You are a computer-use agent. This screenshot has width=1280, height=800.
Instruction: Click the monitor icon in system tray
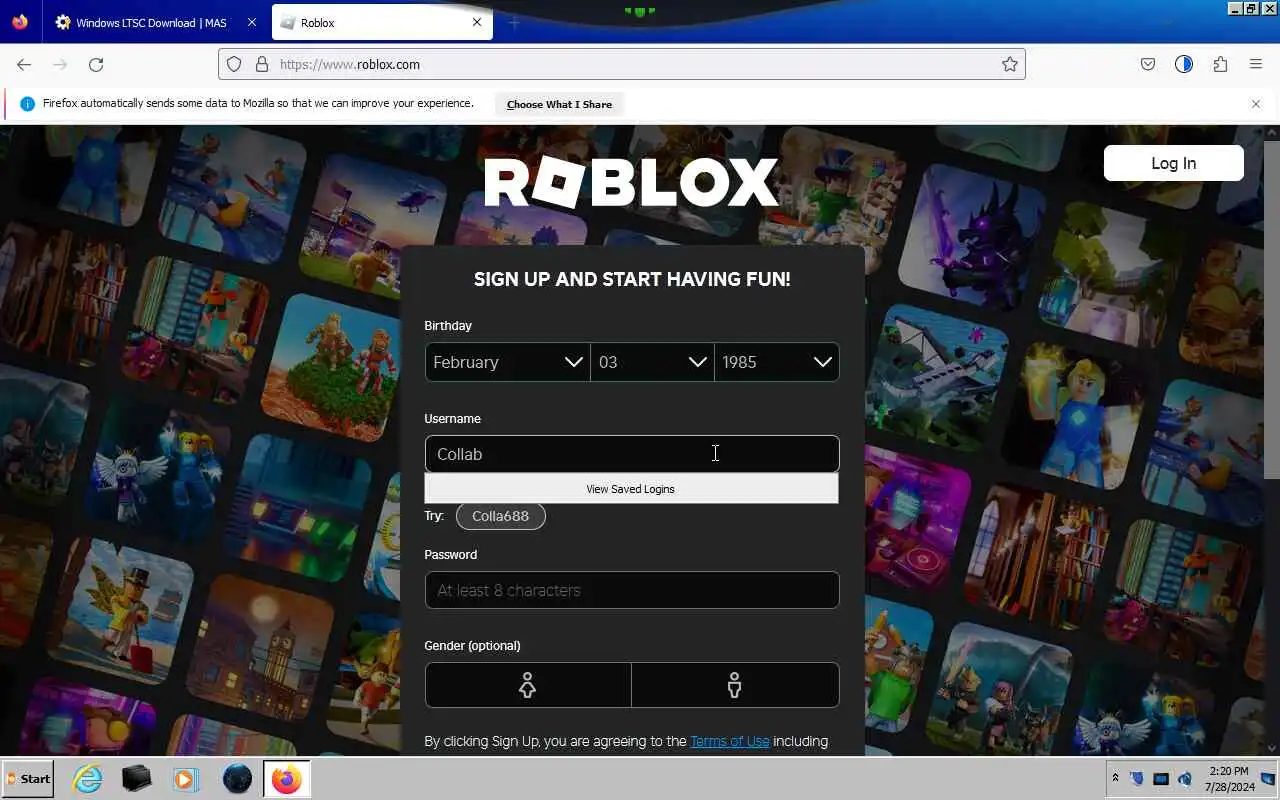pyautogui.click(x=1161, y=779)
